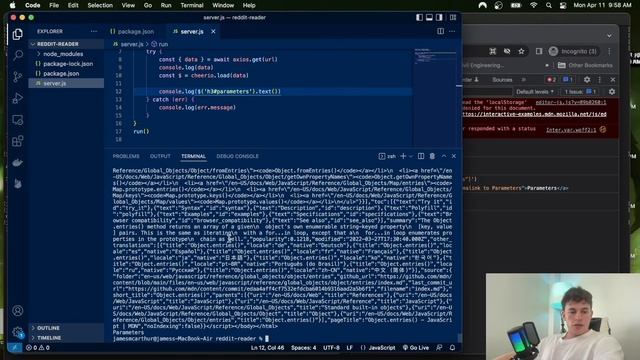Open the Manage gear in activity bar

[x=18, y=332]
